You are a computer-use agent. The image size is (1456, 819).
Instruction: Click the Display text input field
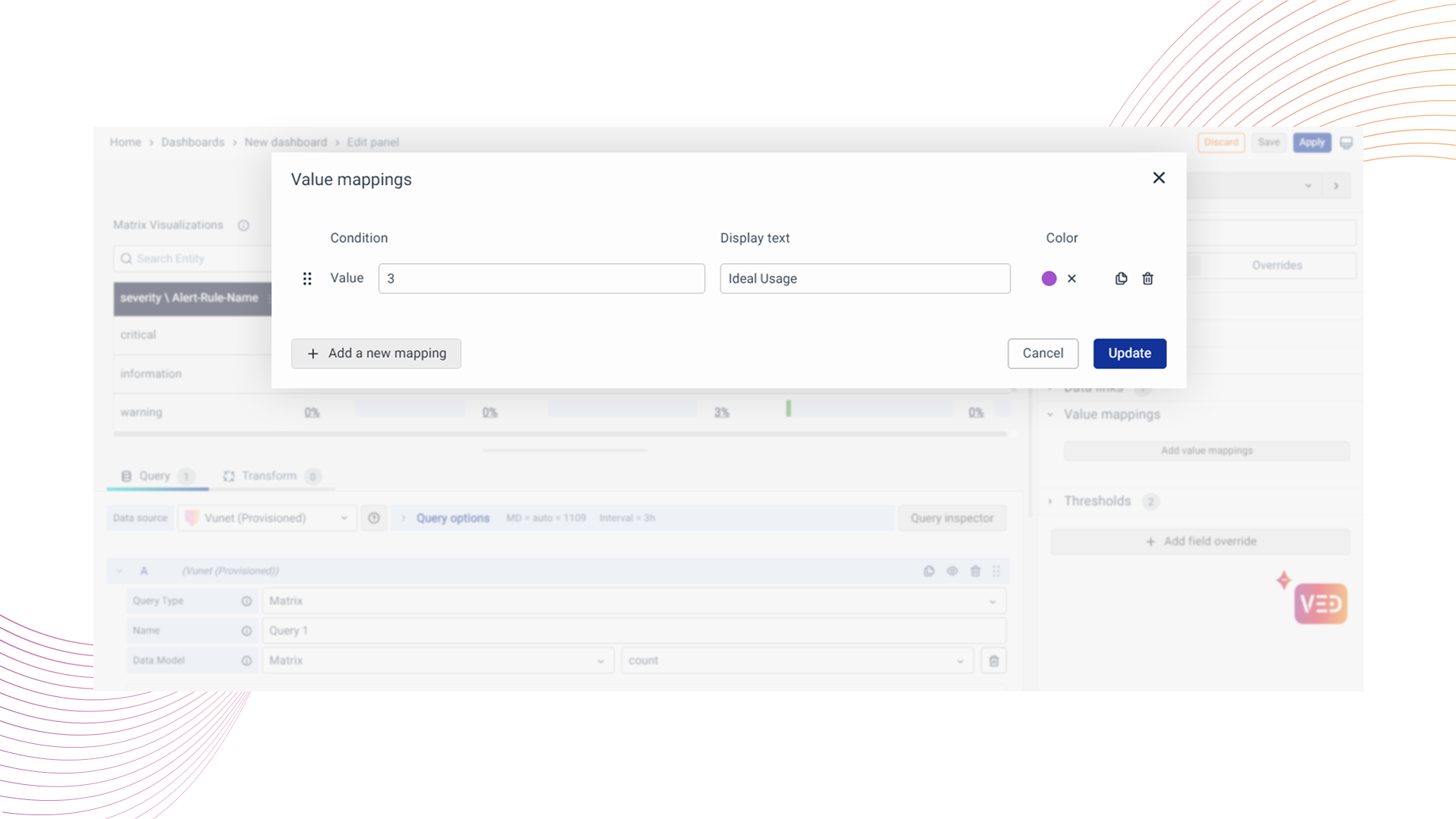coord(864,278)
